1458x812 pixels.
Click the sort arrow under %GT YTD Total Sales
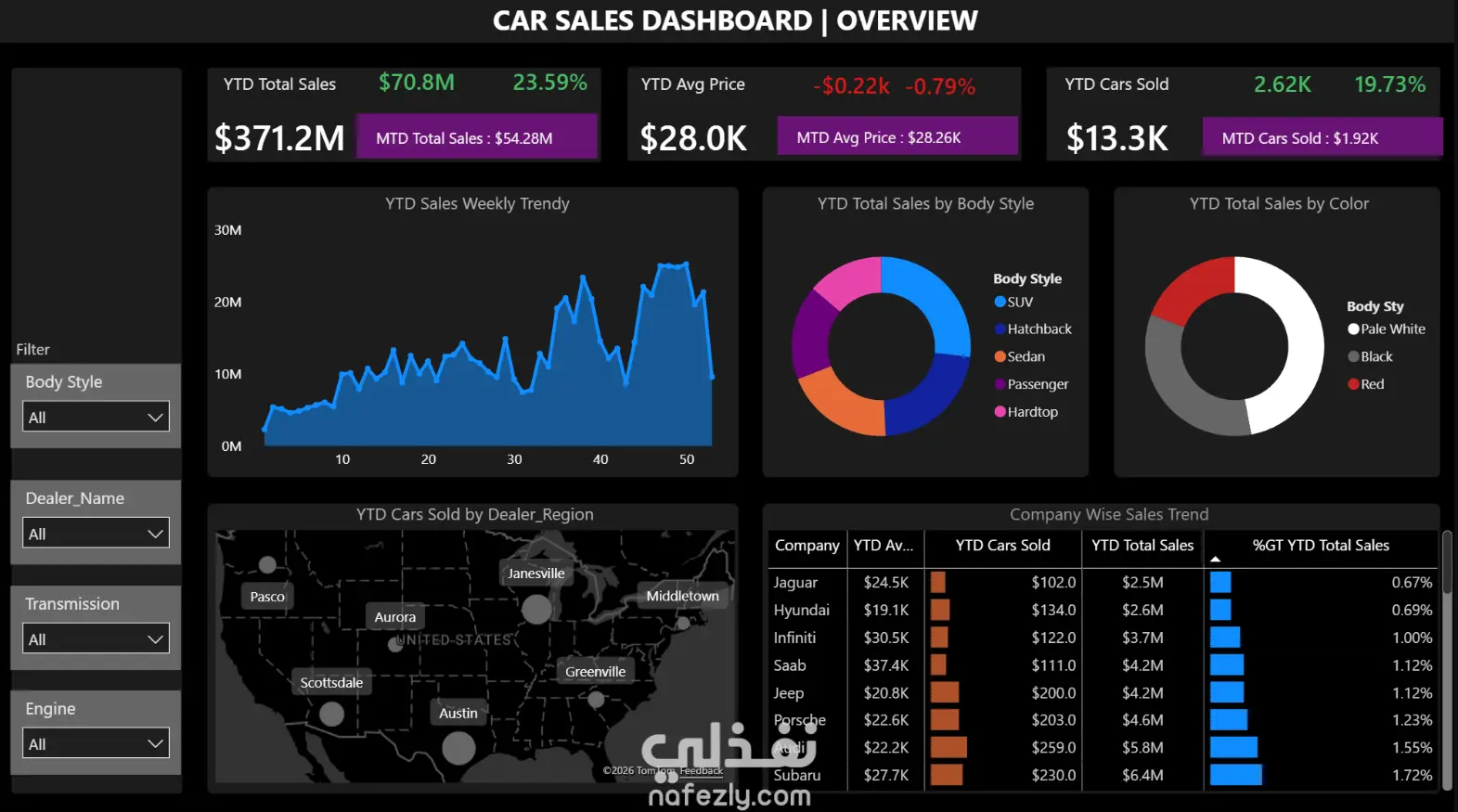click(1215, 560)
